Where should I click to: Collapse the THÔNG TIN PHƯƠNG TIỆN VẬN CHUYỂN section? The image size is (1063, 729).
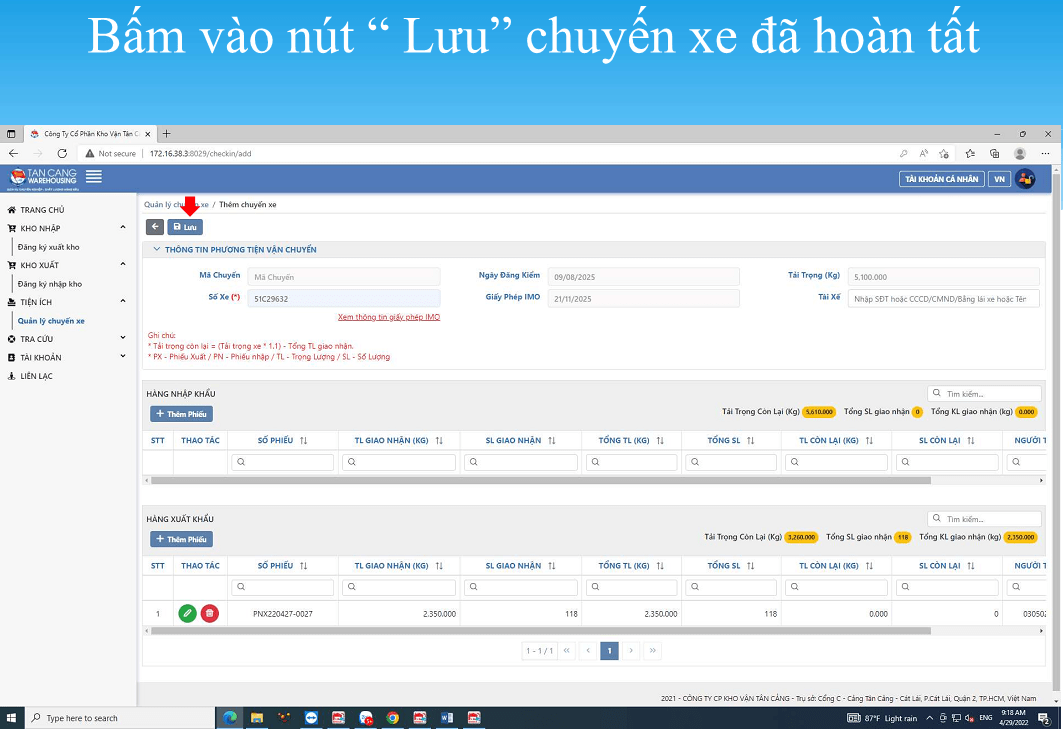157,250
